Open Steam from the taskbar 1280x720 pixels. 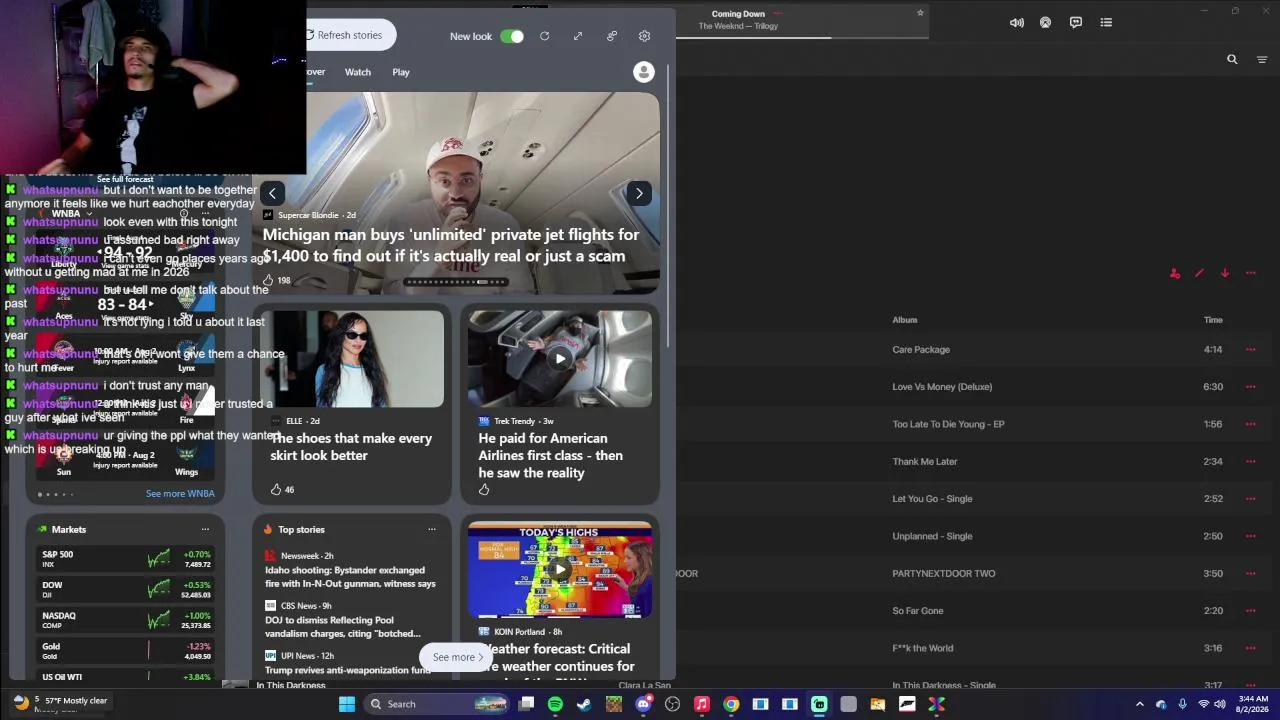point(584,704)
